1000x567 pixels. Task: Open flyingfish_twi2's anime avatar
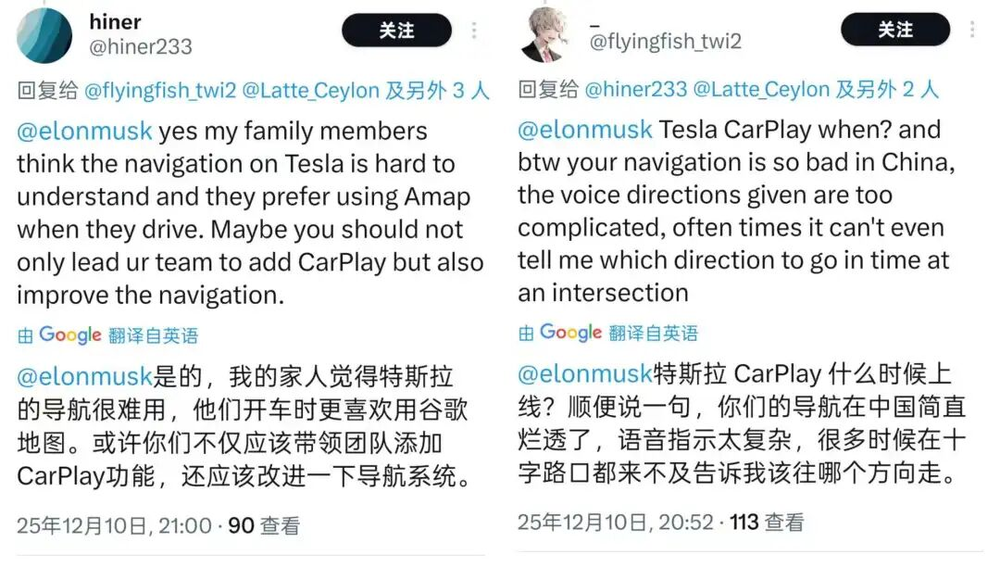544,34
